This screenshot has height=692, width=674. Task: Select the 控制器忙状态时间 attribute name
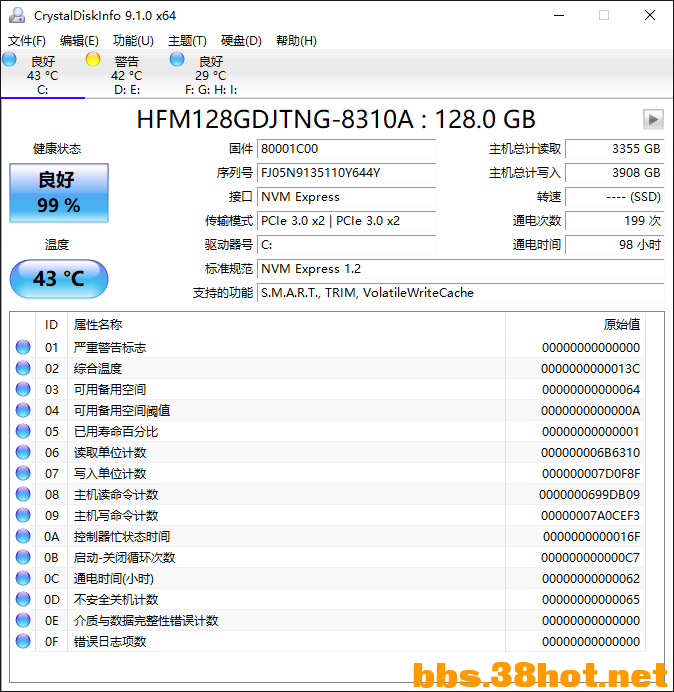click(x=122, y=537)
